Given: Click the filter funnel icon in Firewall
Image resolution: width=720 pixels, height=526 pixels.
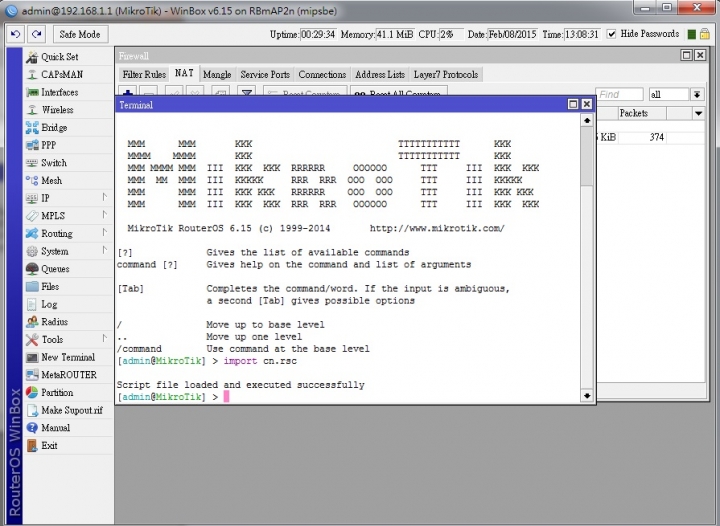Looking at the screenshot, I should (x=247, y=93).
